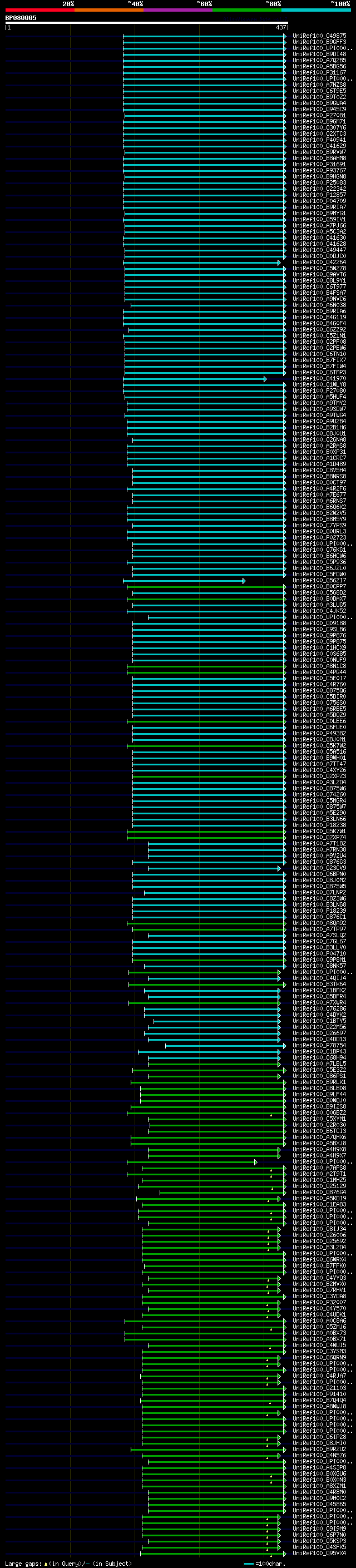Open hit UniRef100_B9DI48
Image resolution: width=356 pixels, height=1568 pixels.
click(319, 54)
